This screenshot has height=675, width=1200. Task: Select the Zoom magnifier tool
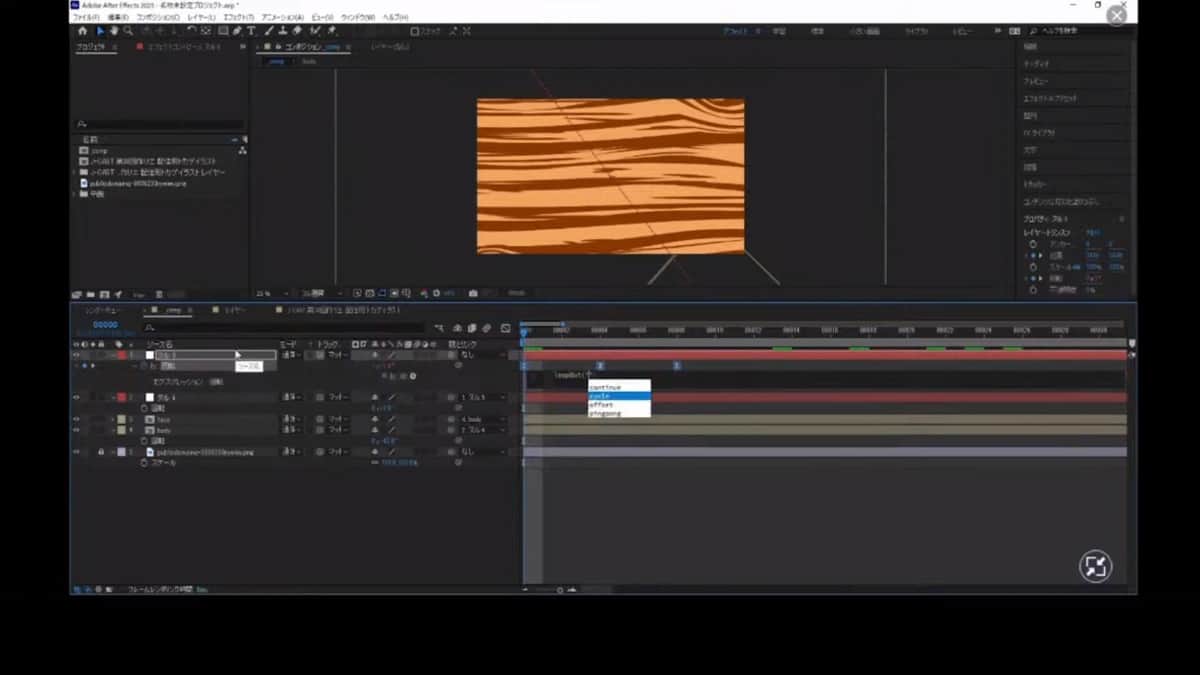[128, 31]
